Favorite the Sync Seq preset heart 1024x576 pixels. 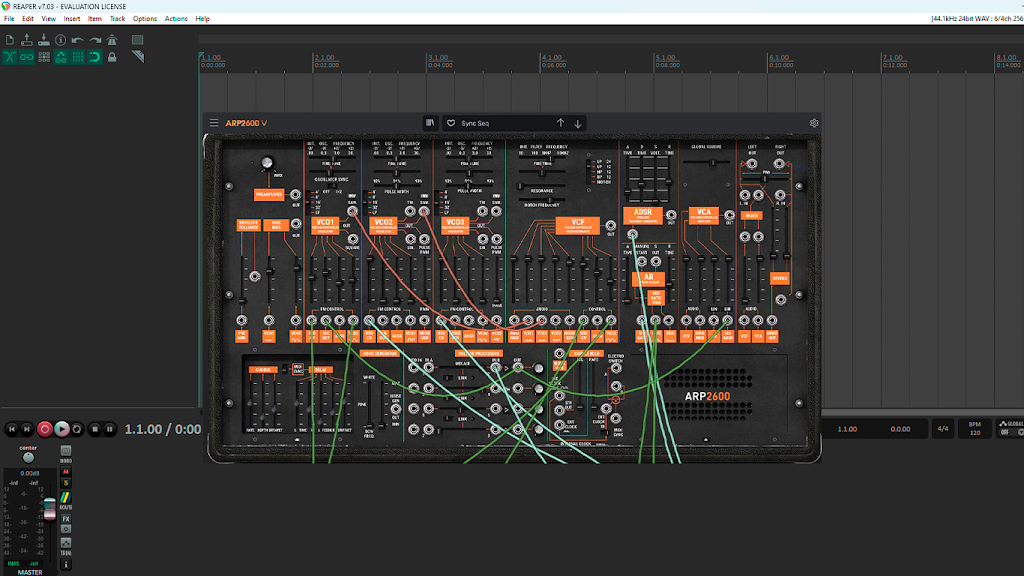pos(451,123)
